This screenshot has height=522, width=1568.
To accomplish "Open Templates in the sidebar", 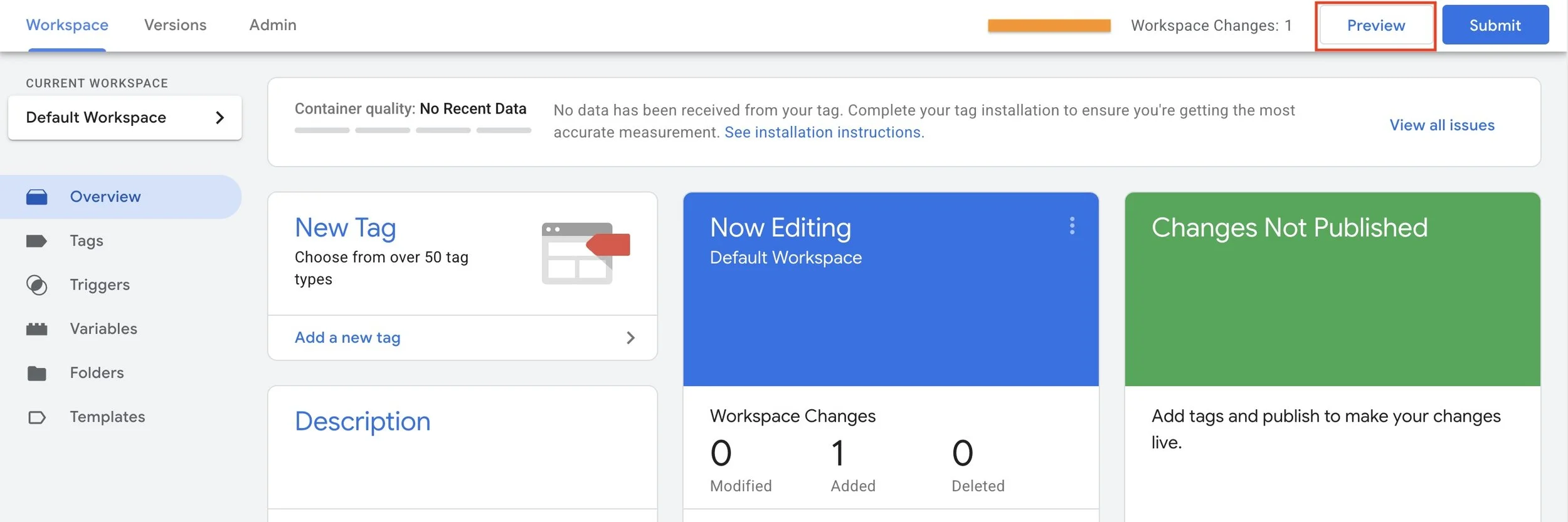I will click(120, 417).
